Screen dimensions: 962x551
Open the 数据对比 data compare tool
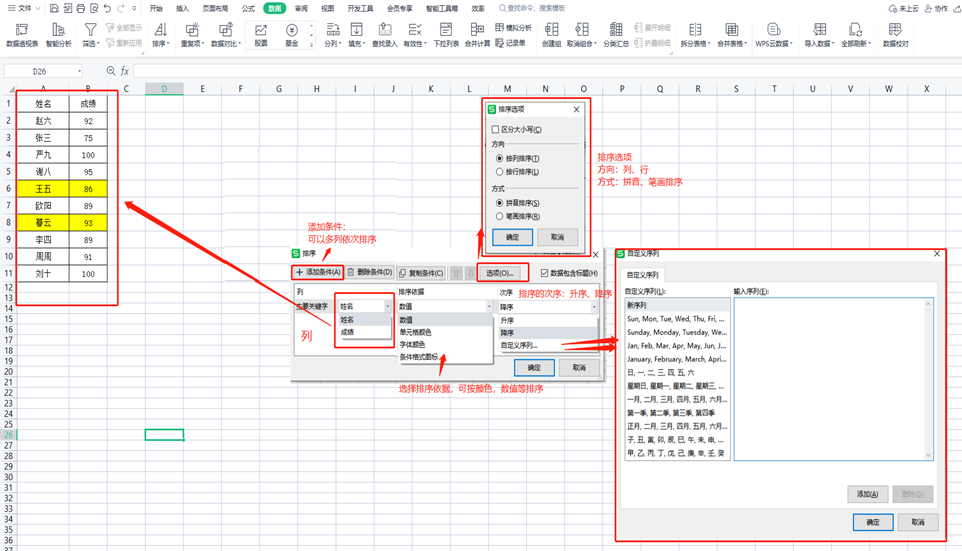pos(226,35)
